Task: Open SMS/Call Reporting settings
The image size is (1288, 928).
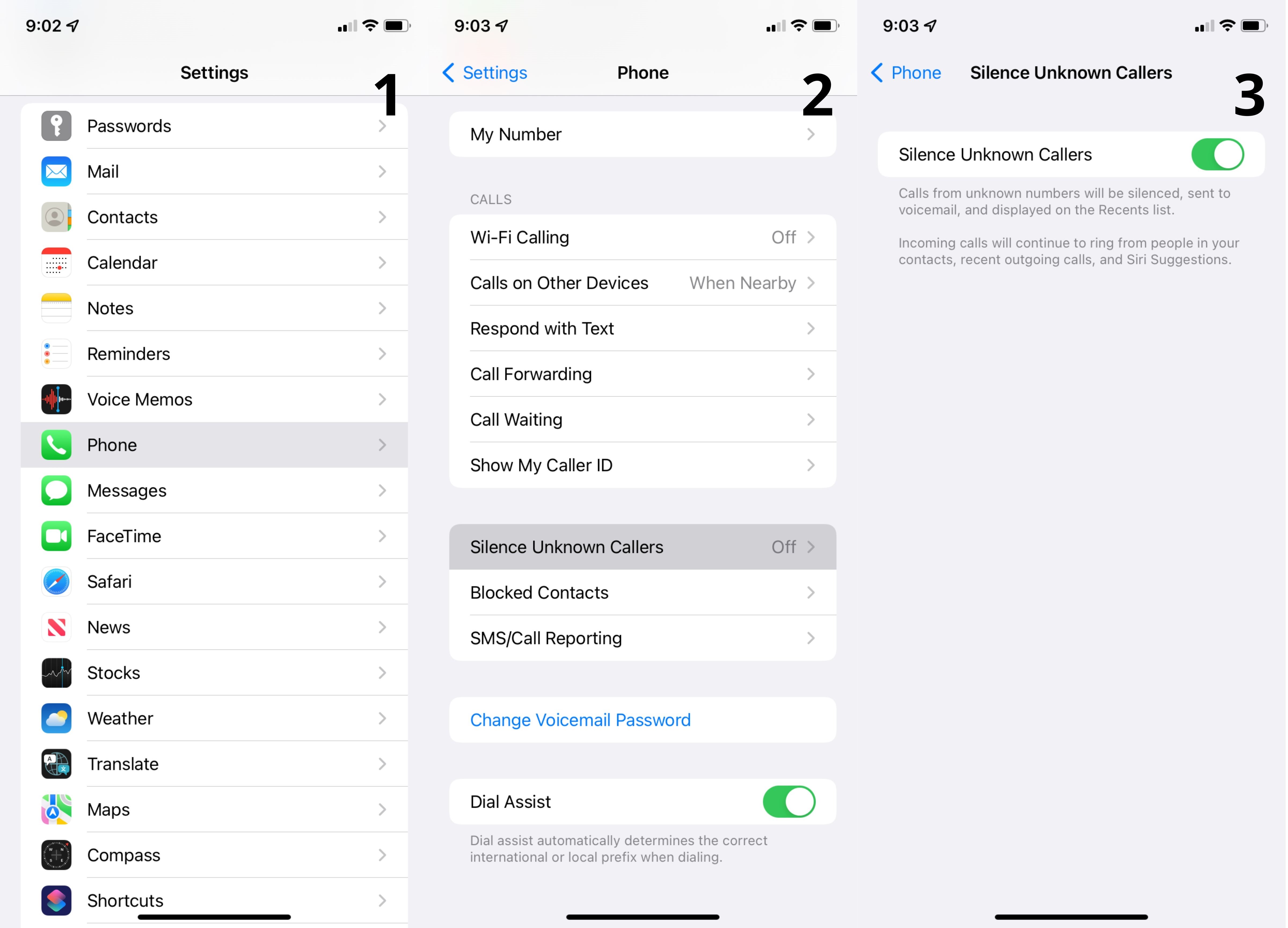Action: click(x=641, y=637)
